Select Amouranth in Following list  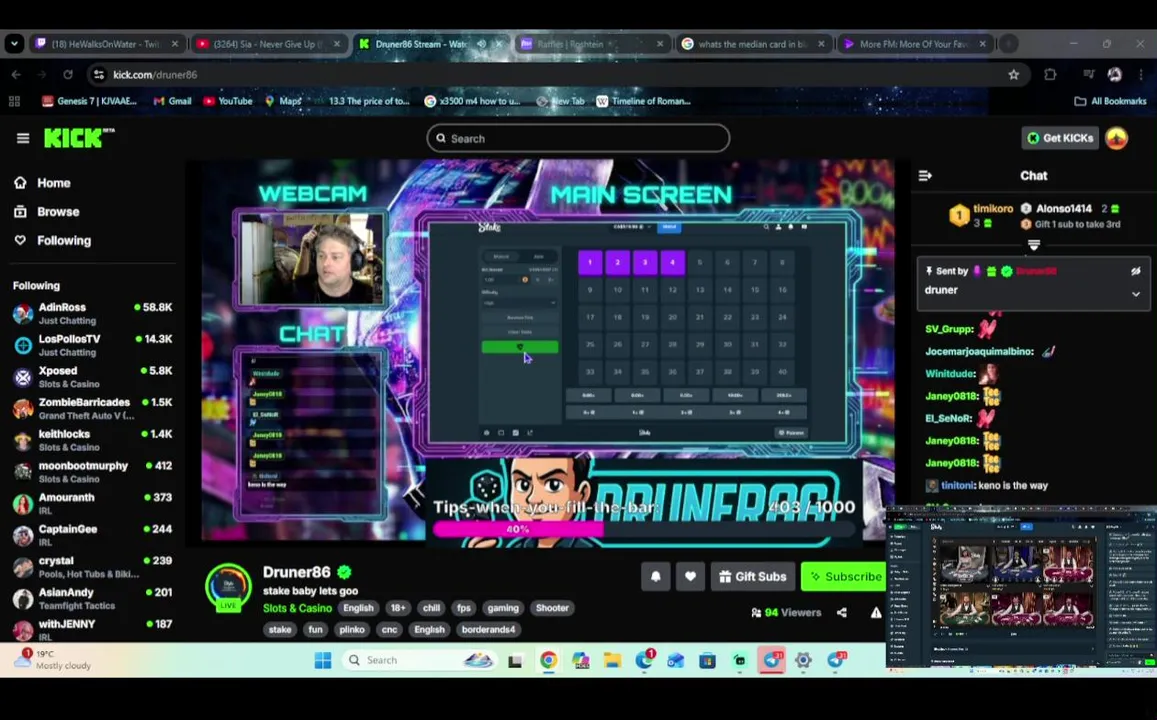click(x=92, y=504)
